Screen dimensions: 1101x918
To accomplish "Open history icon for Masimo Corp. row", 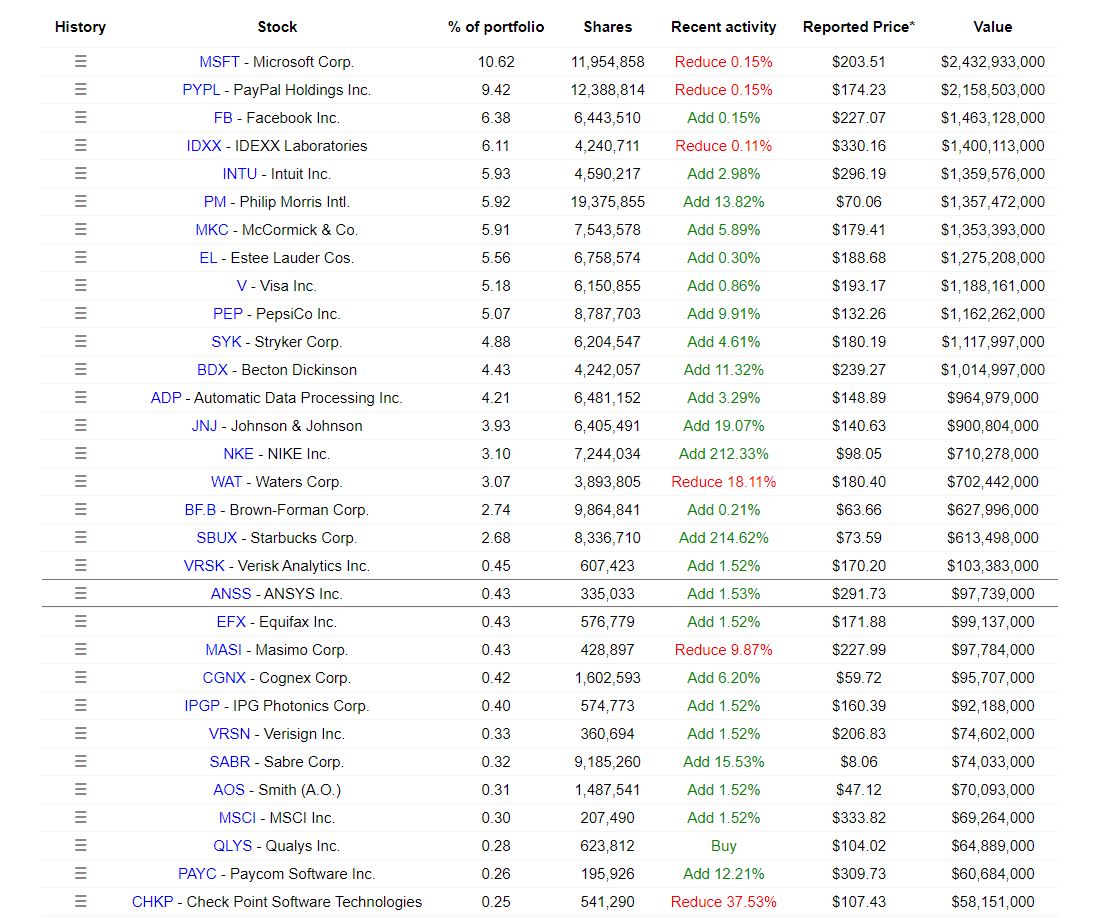I will pos(81,650).
